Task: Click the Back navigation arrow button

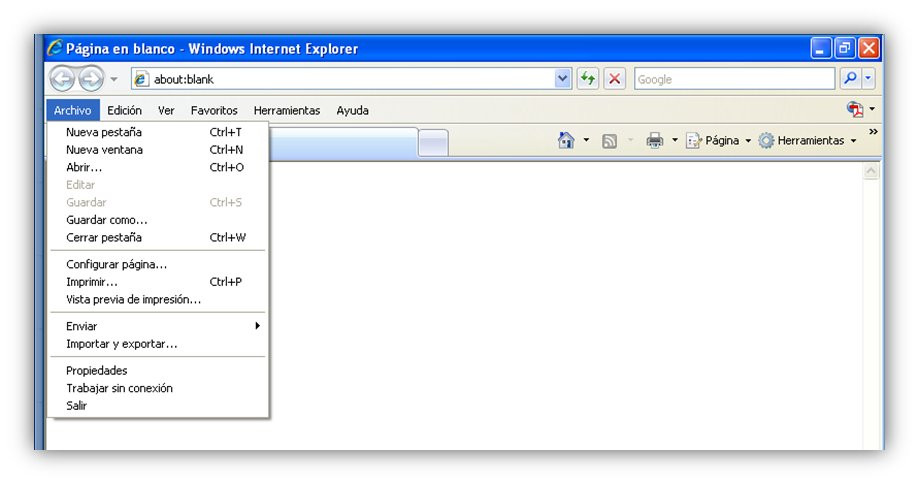Action: (62, 79)
